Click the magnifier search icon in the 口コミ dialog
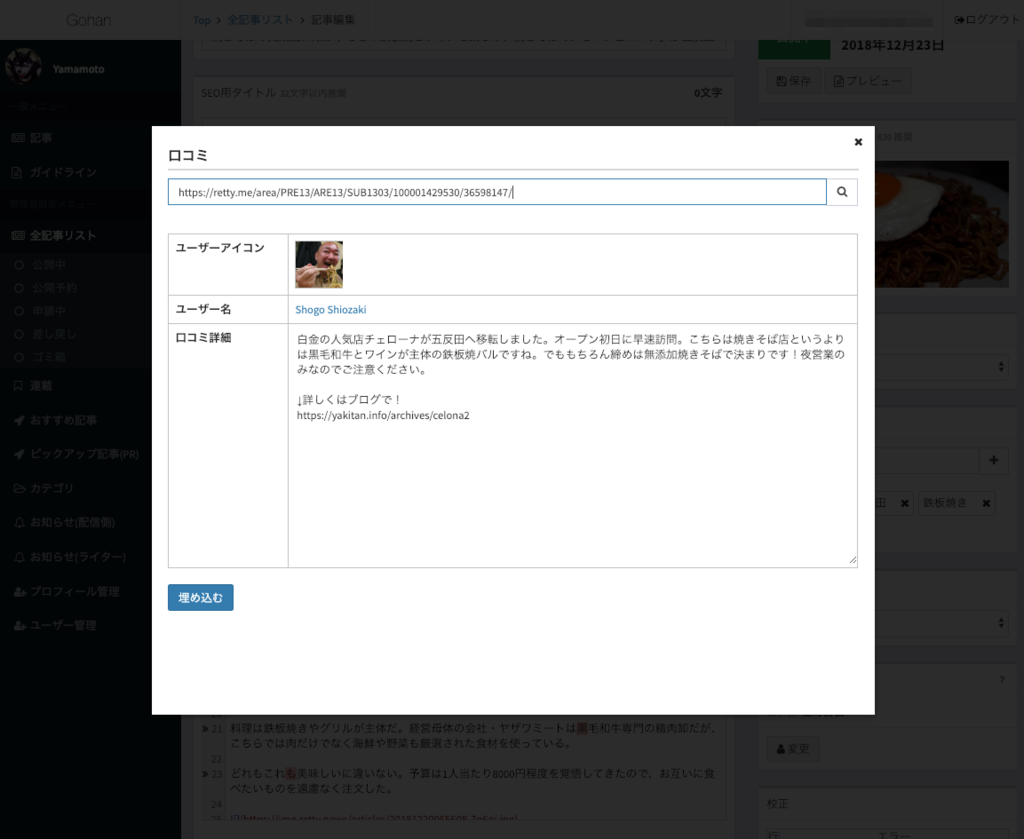This screenshot has height=839, width=1024. point(841,192)
